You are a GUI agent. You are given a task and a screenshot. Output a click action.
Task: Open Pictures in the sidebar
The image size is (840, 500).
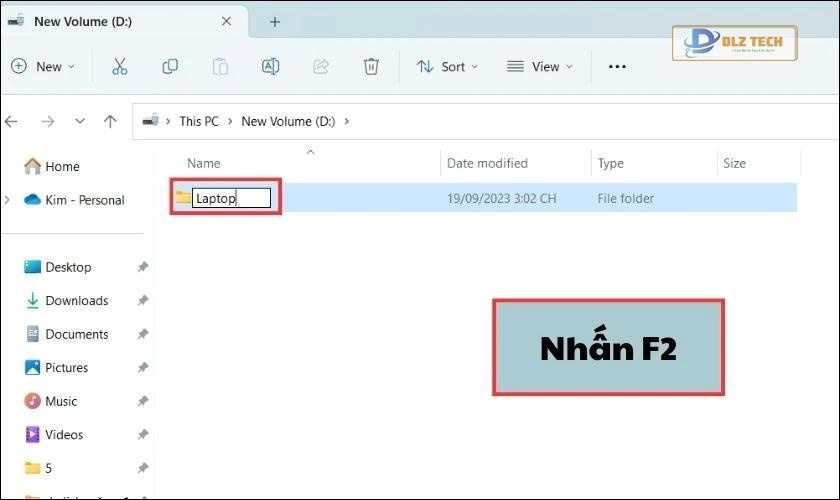(x=66, y=368)
